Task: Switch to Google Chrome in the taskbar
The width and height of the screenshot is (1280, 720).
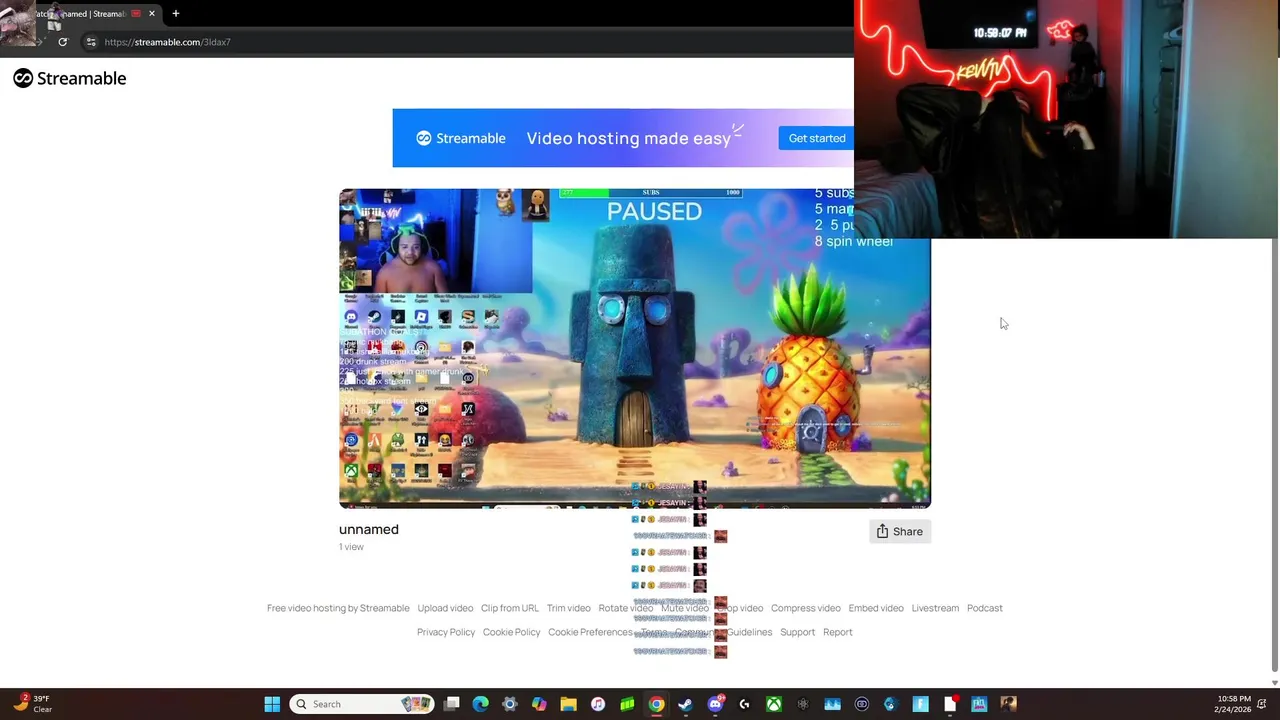Action: [x=656, y=704]
